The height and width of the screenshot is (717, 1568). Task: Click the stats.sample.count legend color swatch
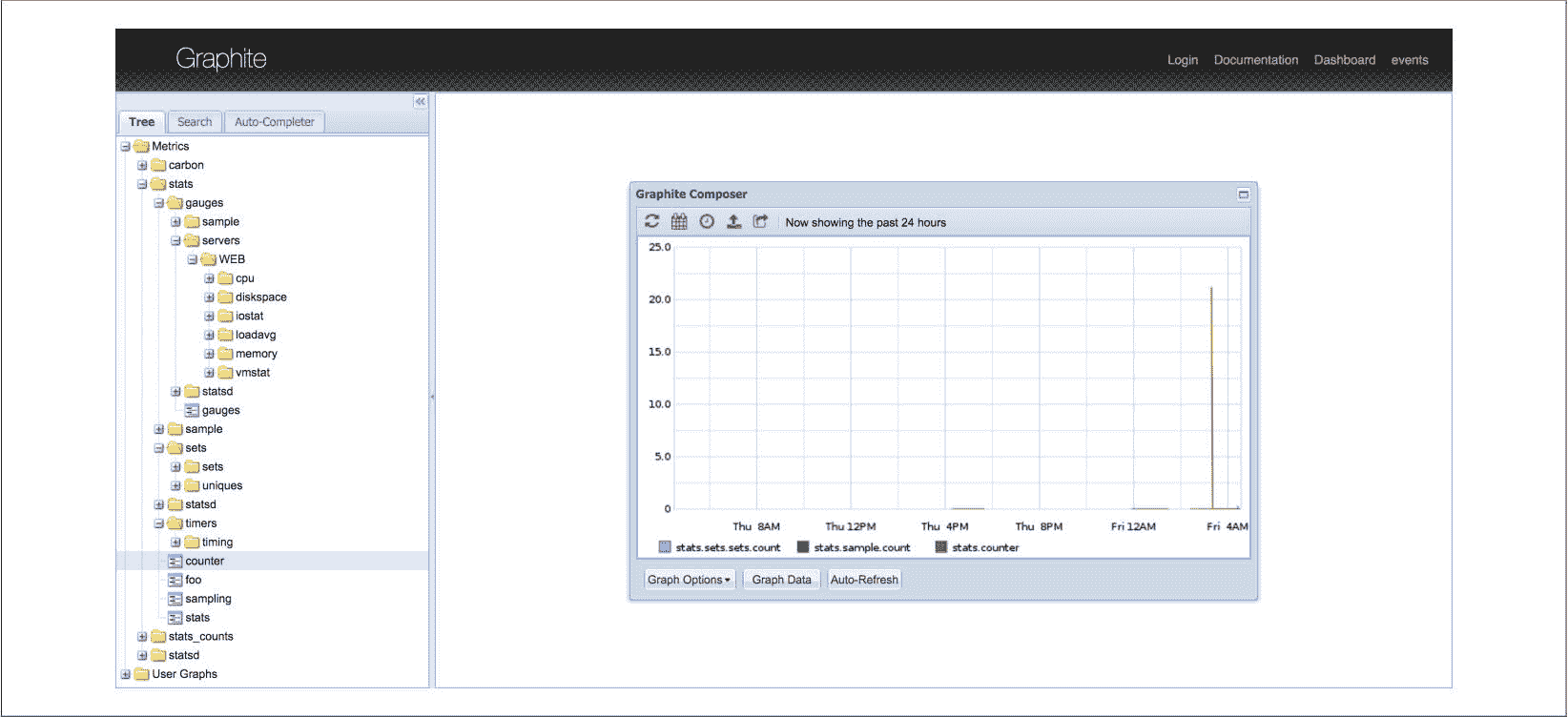[803, 547]
